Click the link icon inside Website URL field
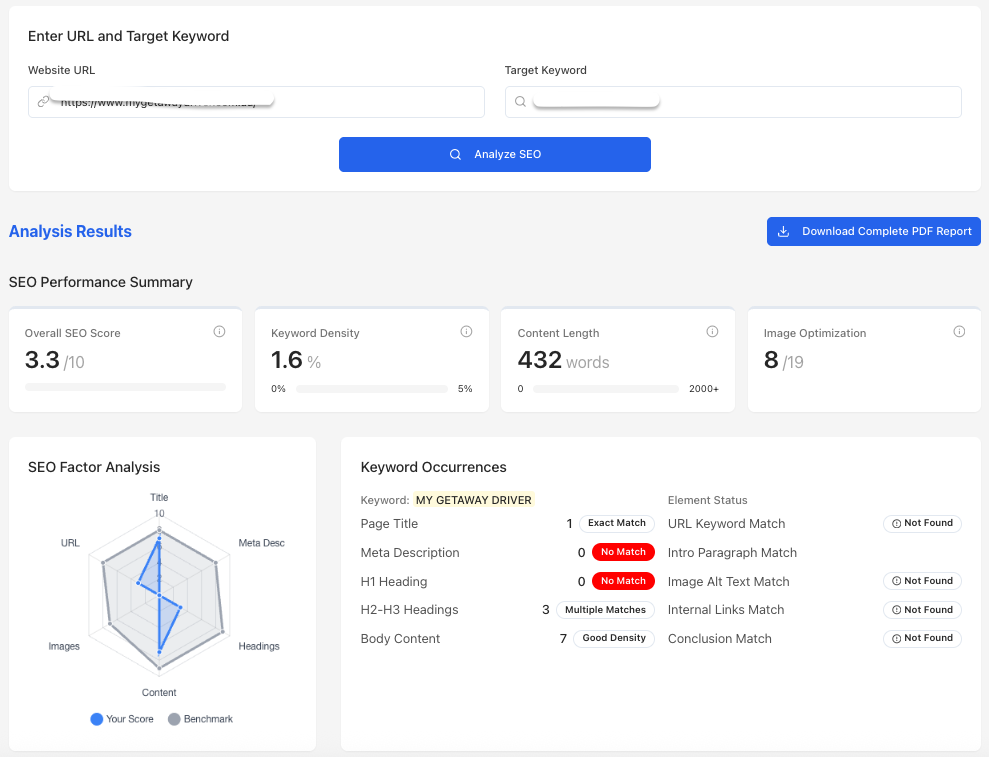The width and height of the screenshot is (989, 757). (42, 102)
